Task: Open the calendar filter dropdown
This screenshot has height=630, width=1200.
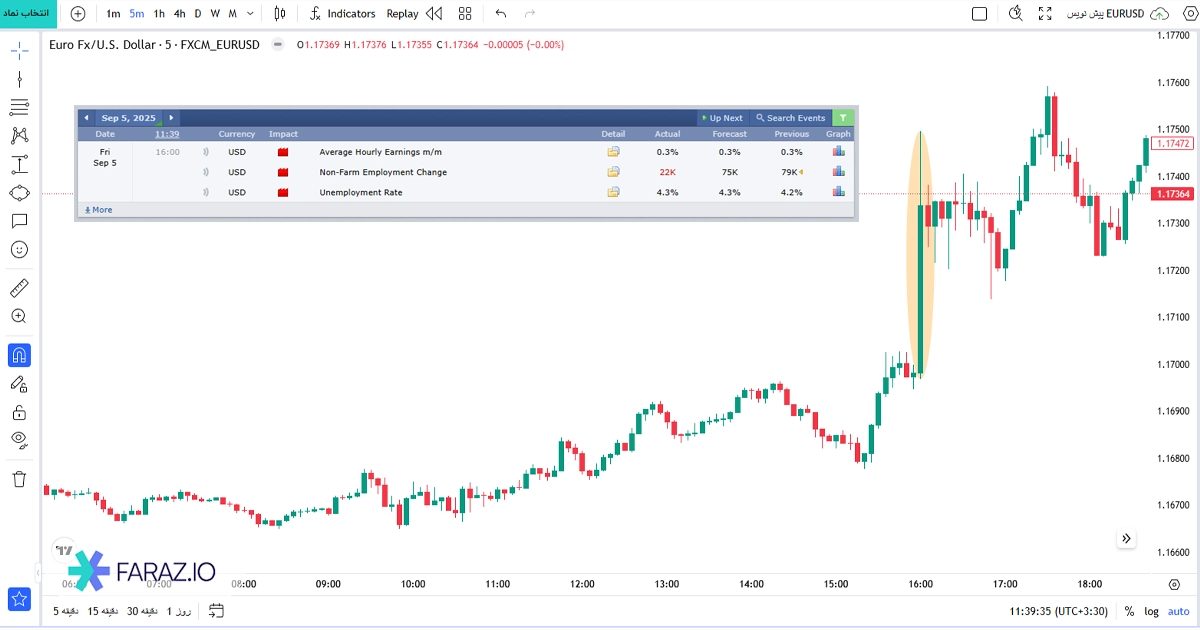Action: 843,118
